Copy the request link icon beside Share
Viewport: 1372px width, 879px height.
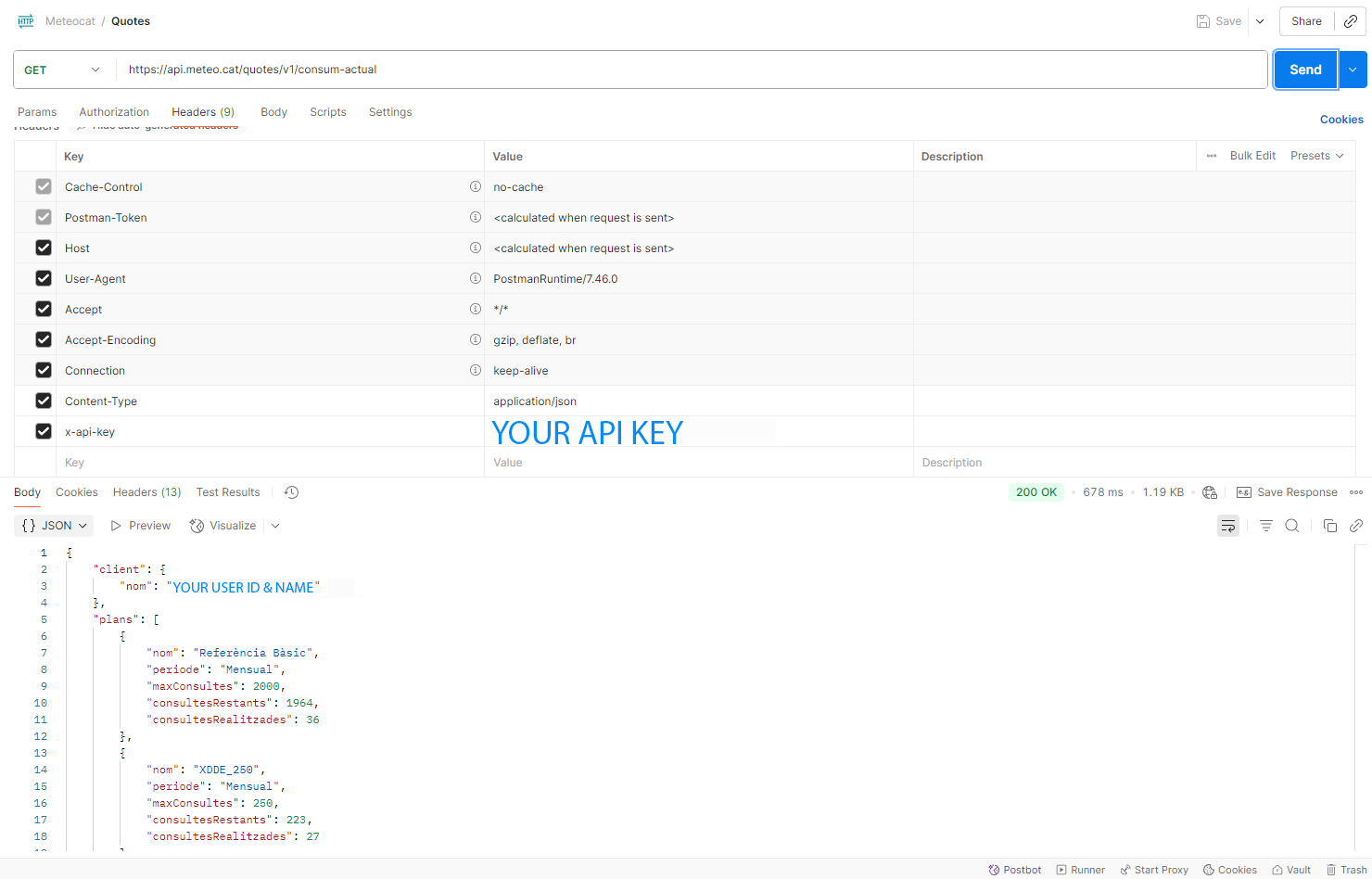(x=1351, y=21)
